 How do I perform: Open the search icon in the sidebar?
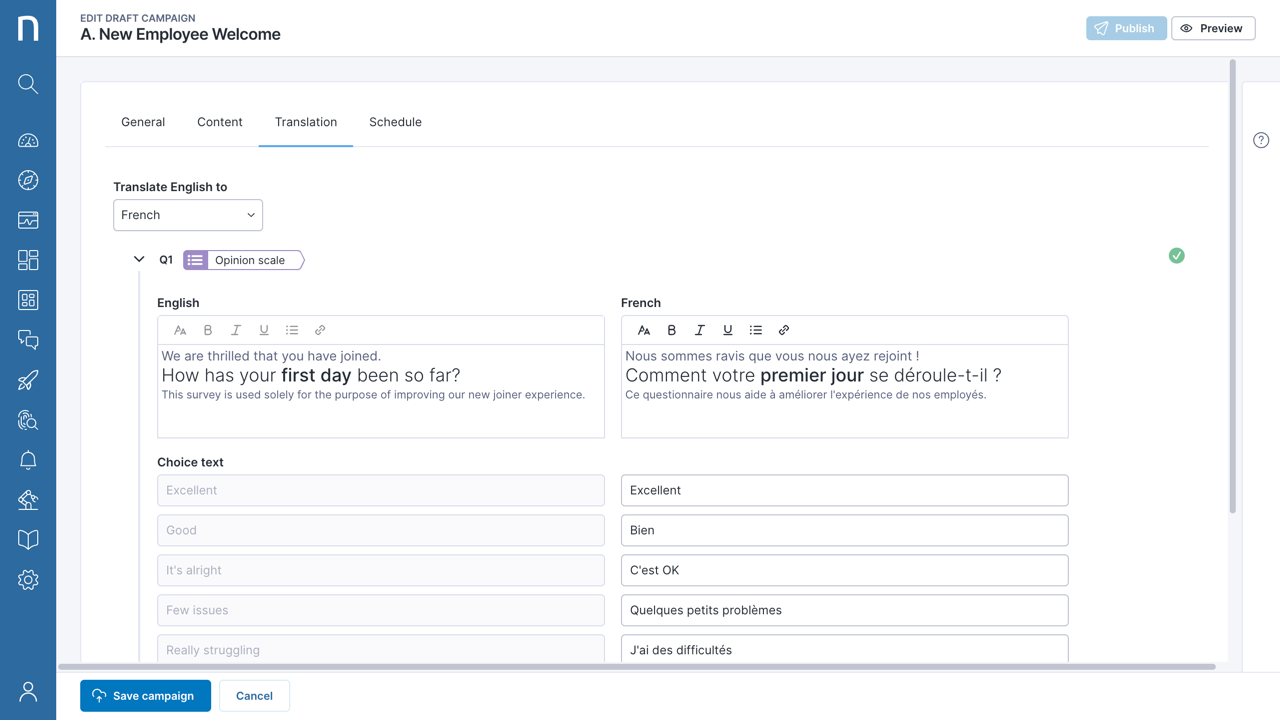pos(27,84)
